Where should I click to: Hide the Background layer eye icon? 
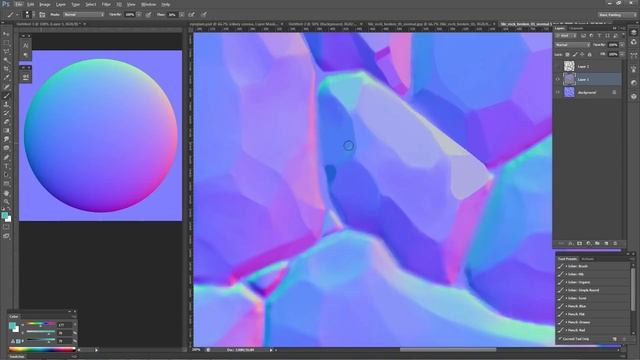(558, 92)
